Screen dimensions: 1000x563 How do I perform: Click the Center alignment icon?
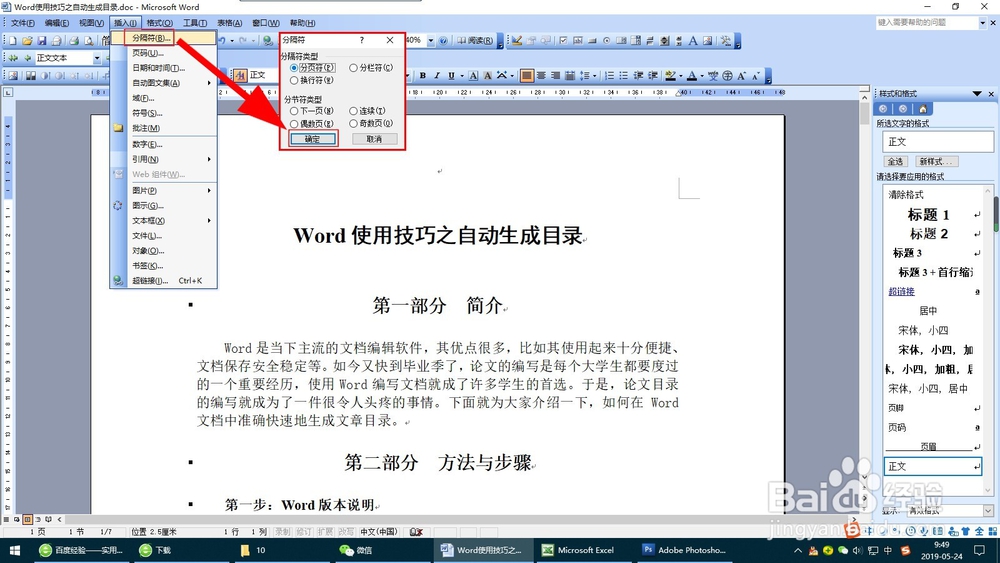pyautogui.click(x=541, y=75)
